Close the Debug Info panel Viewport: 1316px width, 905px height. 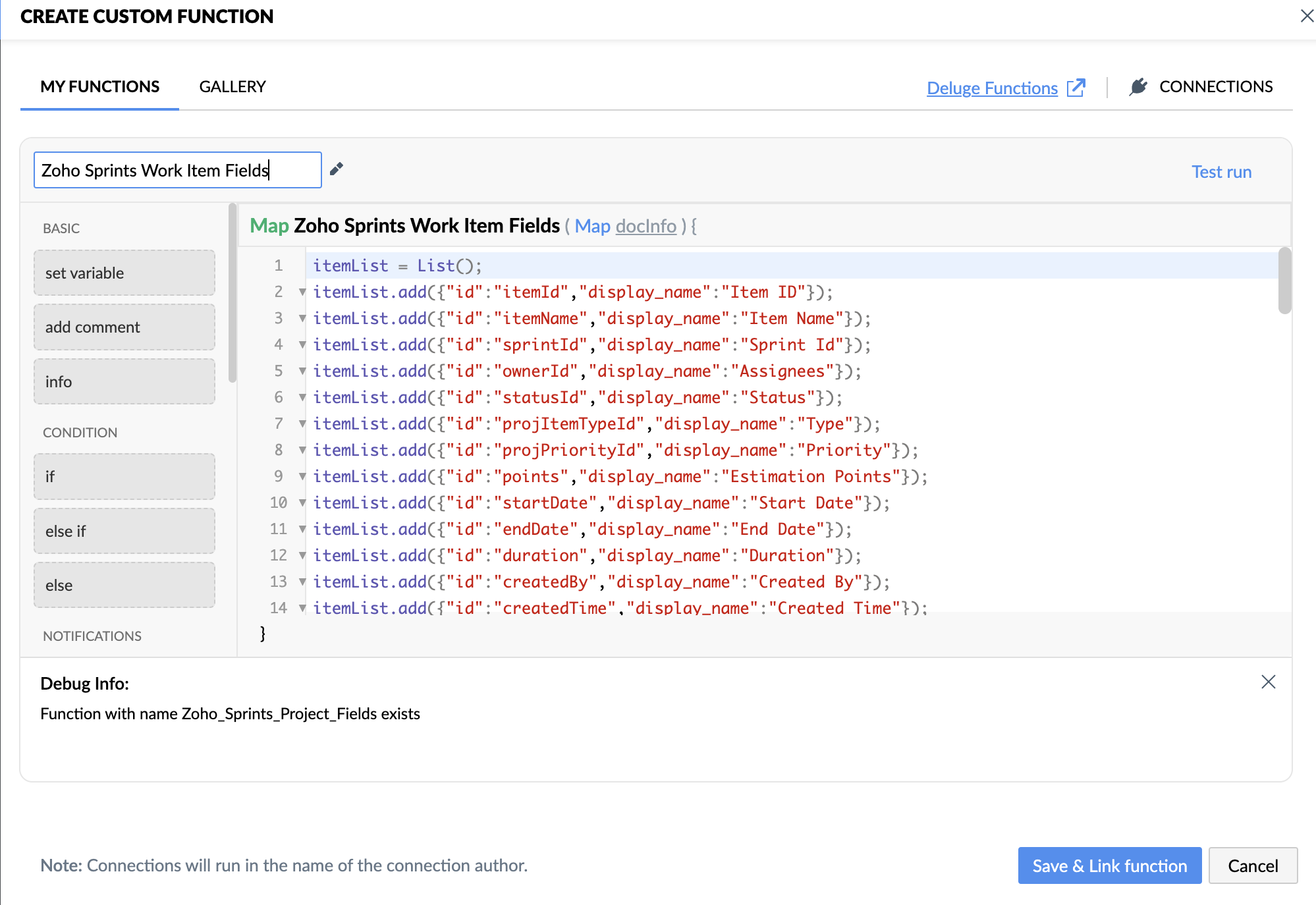pos(1268,682)
